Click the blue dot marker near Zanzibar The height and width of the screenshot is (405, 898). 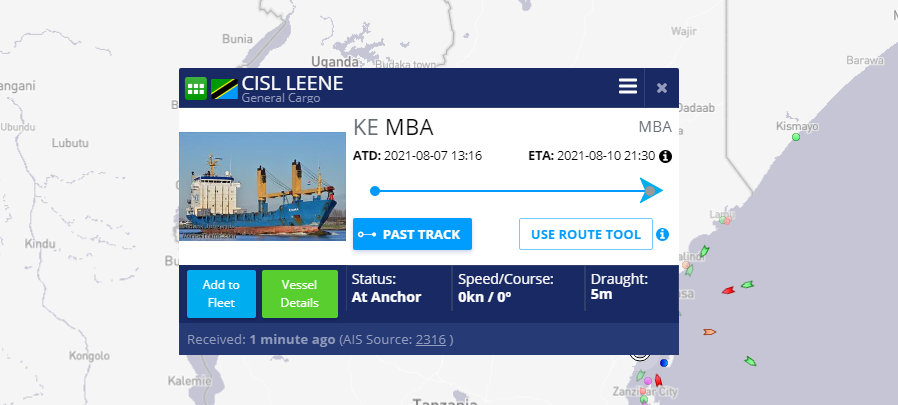[x=664, y=363]
